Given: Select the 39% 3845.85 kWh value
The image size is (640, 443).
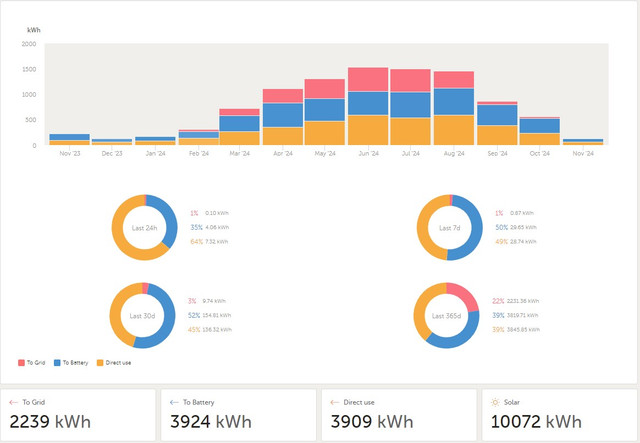Looking at the screenshot, I should pos(516,329).
